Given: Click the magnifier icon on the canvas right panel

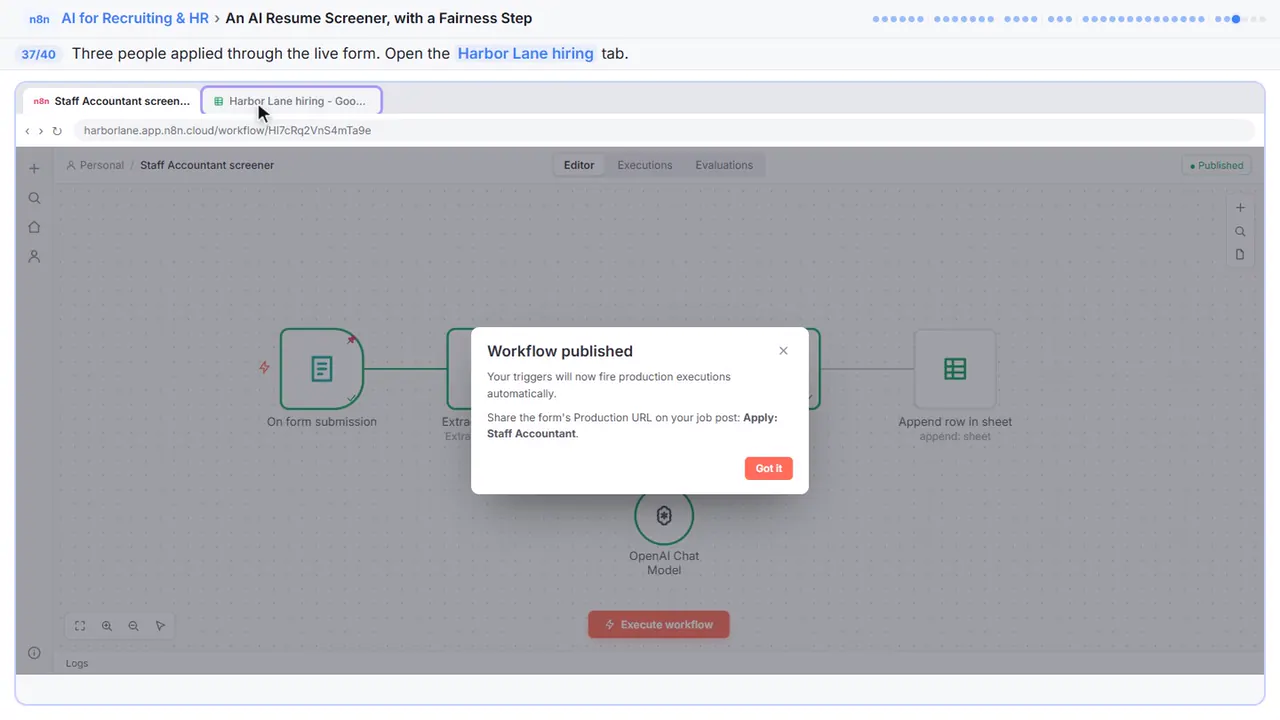Looking at the screenshot, I should (1240, 231).
